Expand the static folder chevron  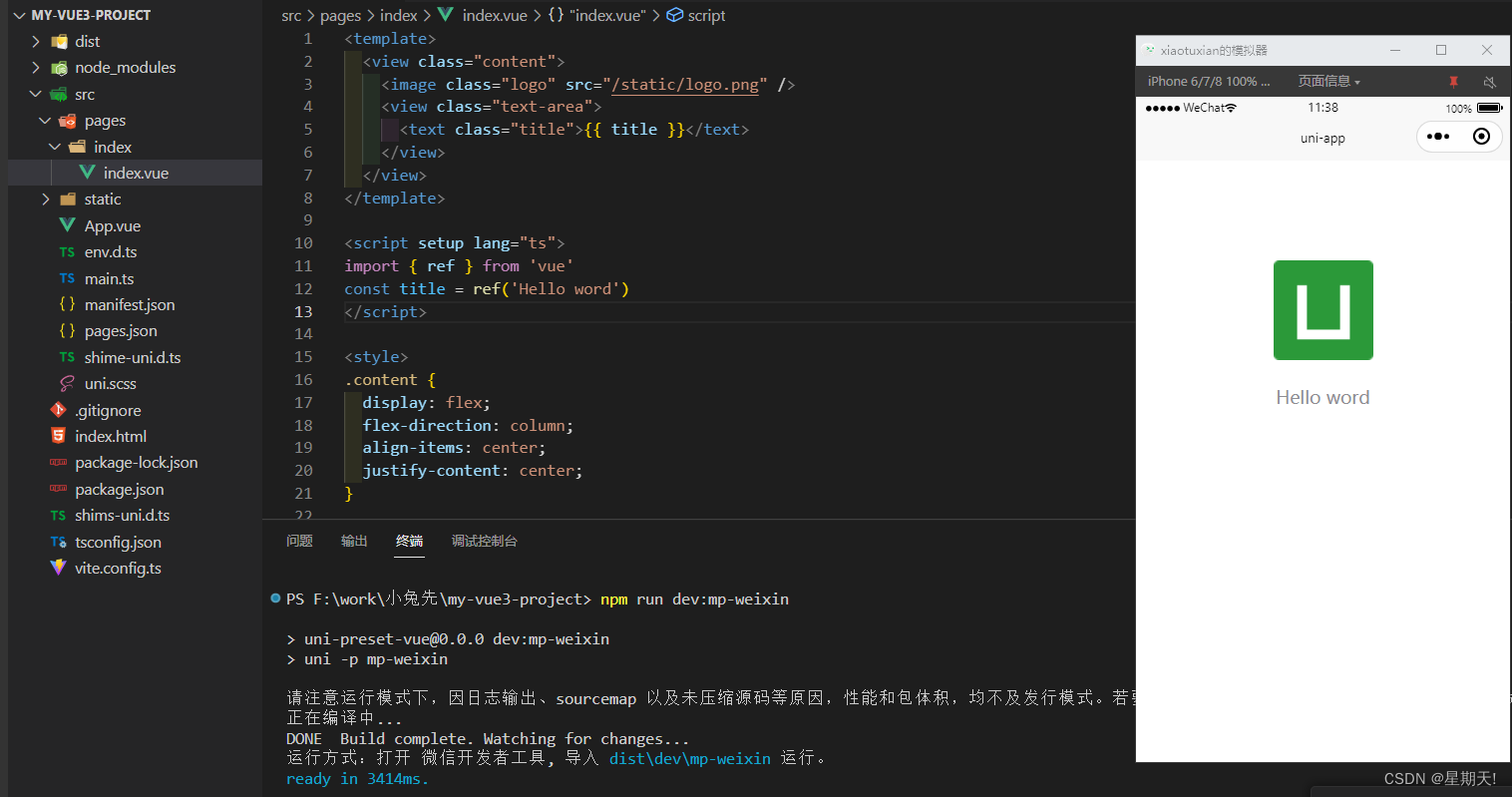[45, 199]
